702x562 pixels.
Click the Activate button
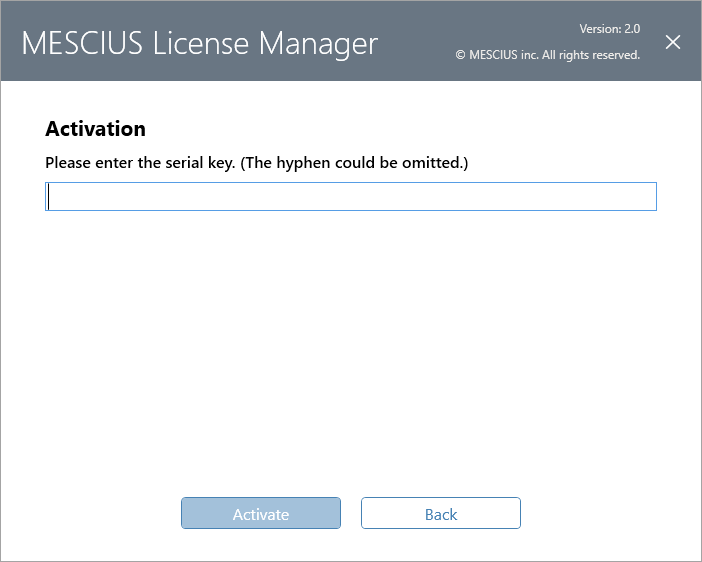pos(261,513)
